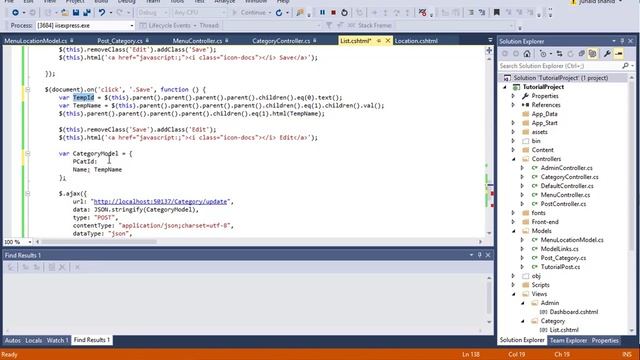Image resolution: width=640 pixels, height=360 pixels.
Task: Click the localhost Category/update URL link
Action: coord(160,202)
